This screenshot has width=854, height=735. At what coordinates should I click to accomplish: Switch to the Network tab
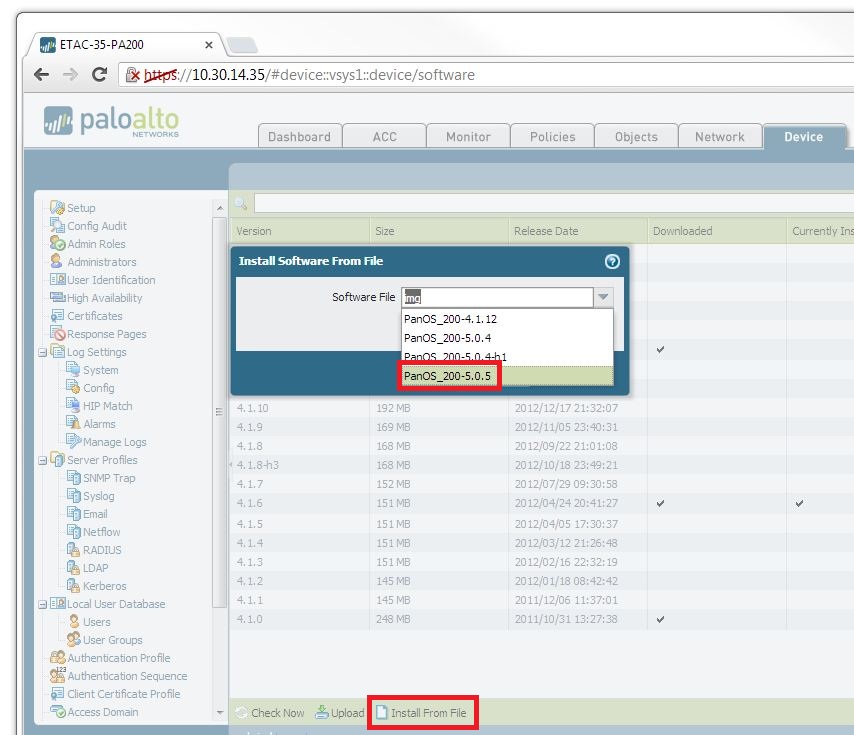tap(719, 137)
